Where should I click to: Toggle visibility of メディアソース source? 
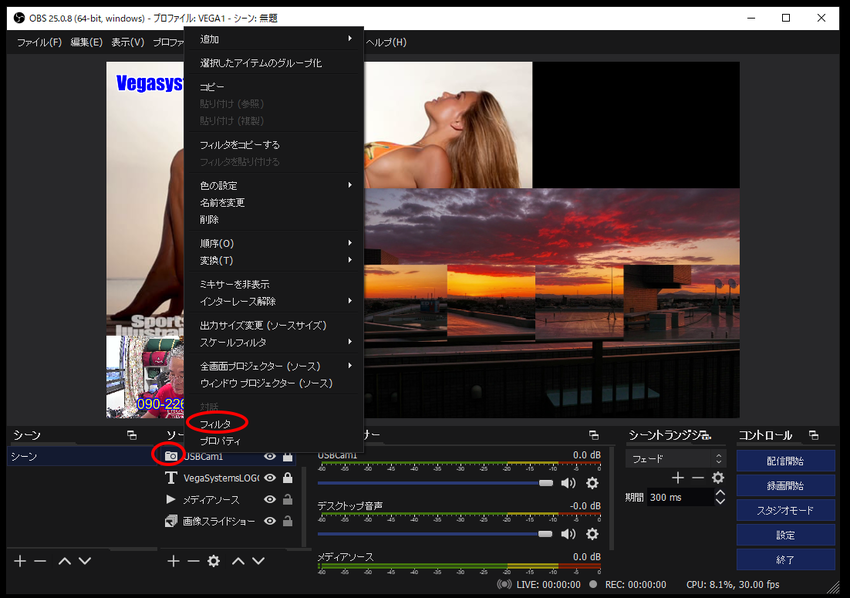[269, 499]
